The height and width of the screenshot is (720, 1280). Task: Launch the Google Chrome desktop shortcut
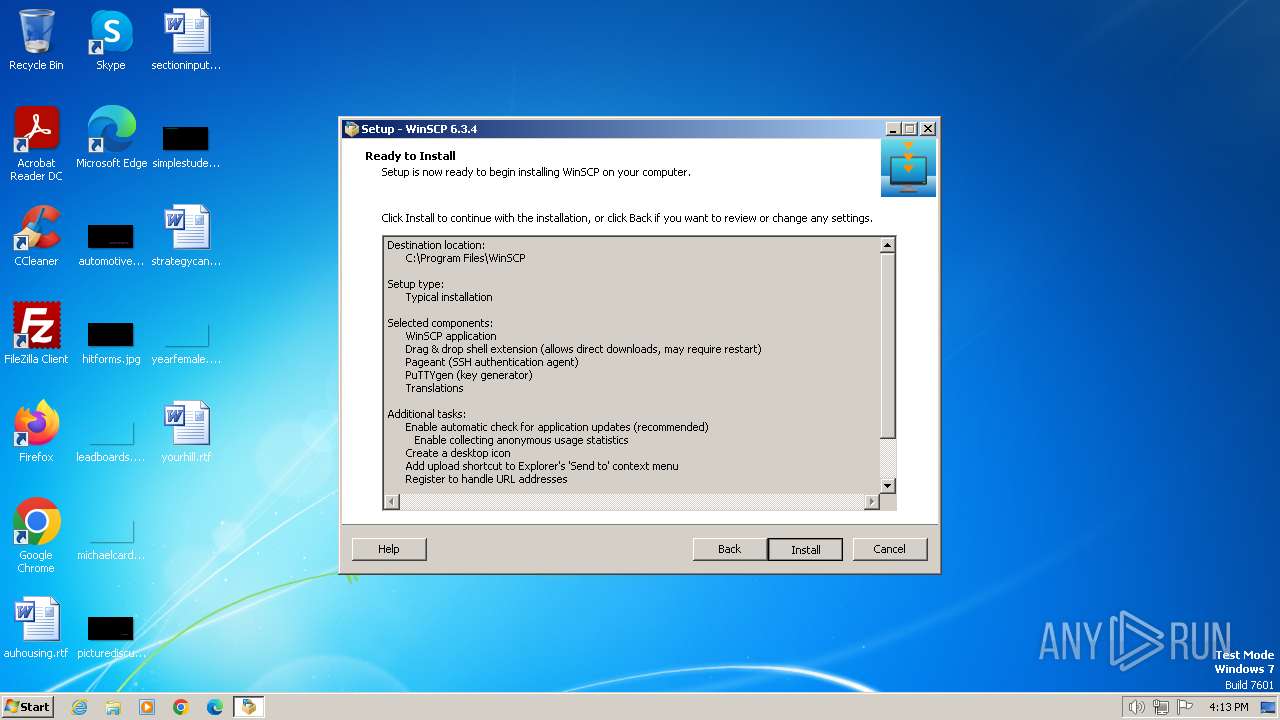36,535
